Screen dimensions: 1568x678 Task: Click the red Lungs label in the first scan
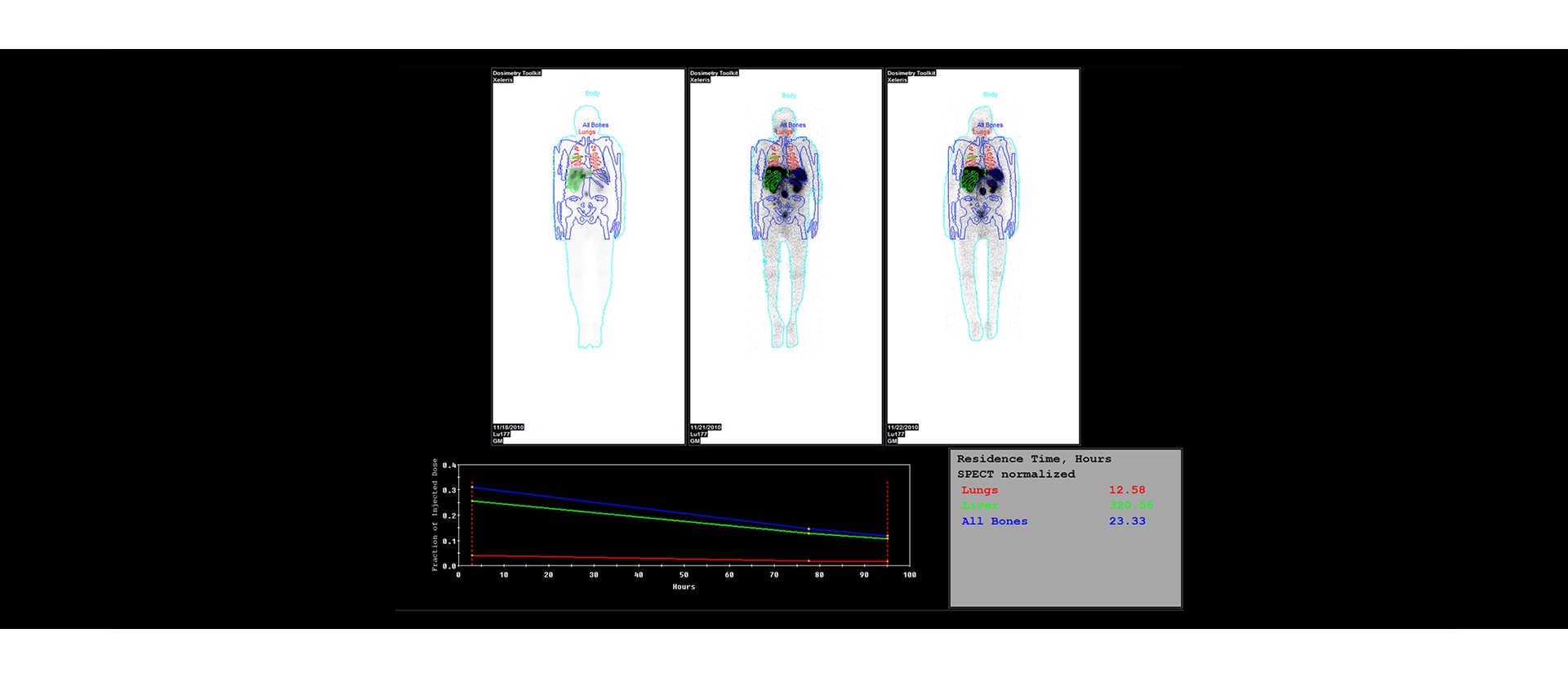coord(587,132)
